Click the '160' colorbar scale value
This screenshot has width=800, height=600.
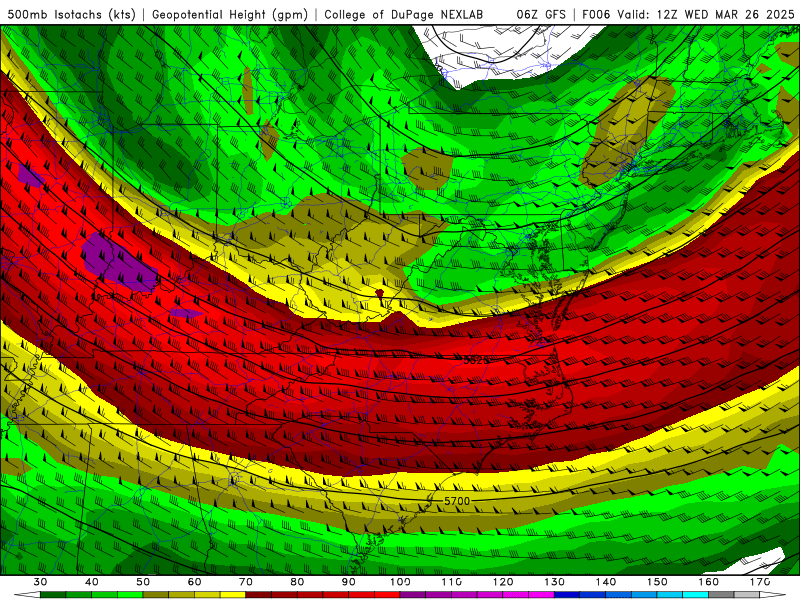pos(709,582)
